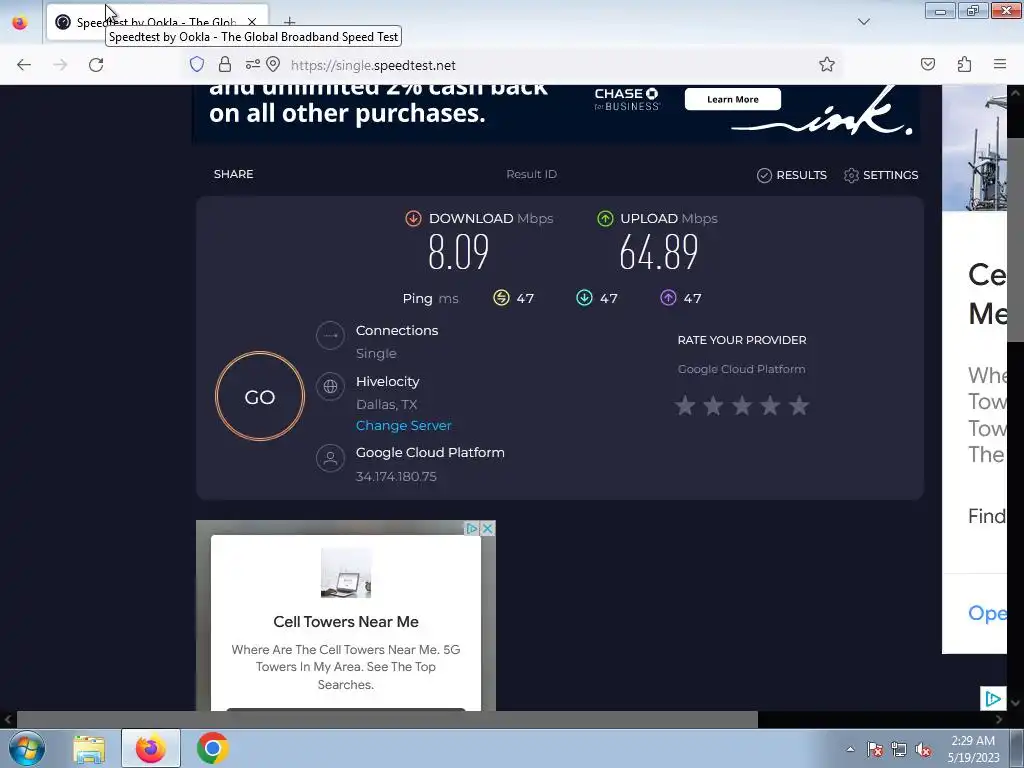Click the IP address 34.174.180.75

coord(396,476)
